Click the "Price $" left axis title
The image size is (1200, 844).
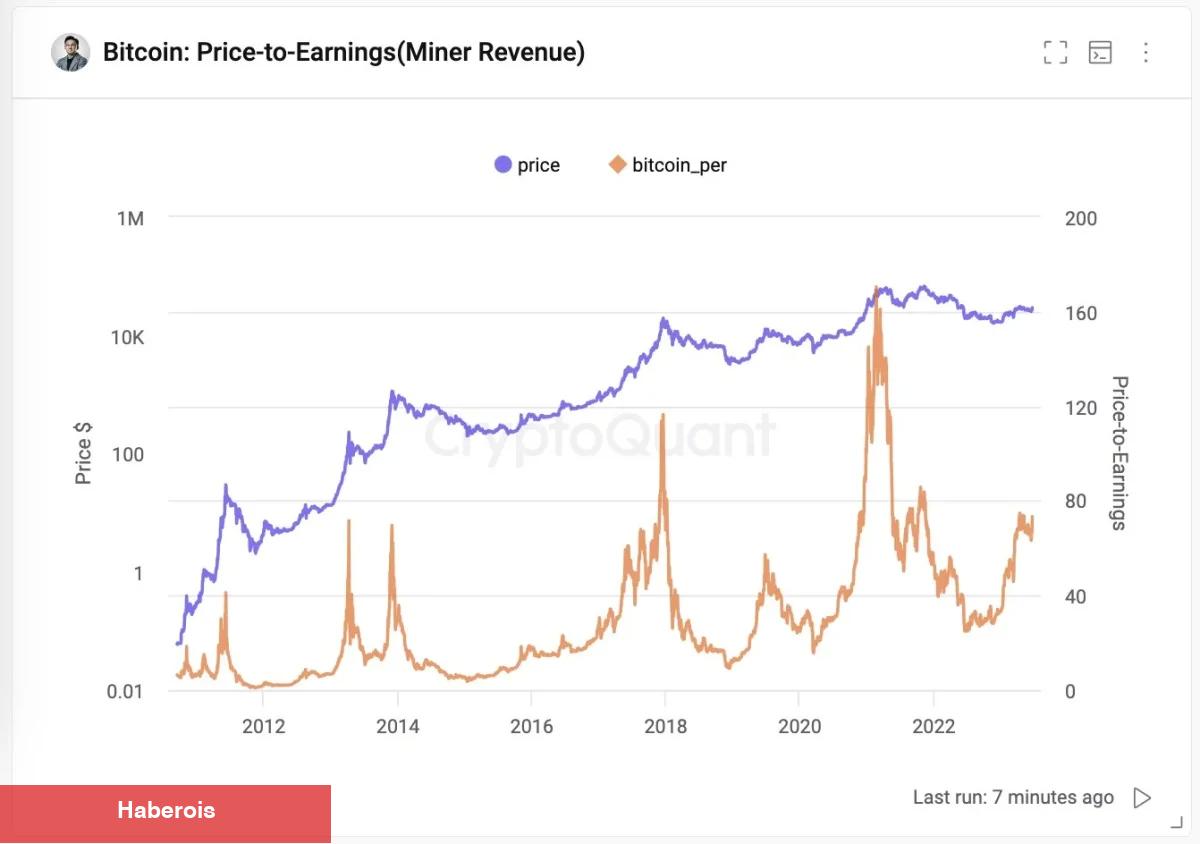[84, 453]
